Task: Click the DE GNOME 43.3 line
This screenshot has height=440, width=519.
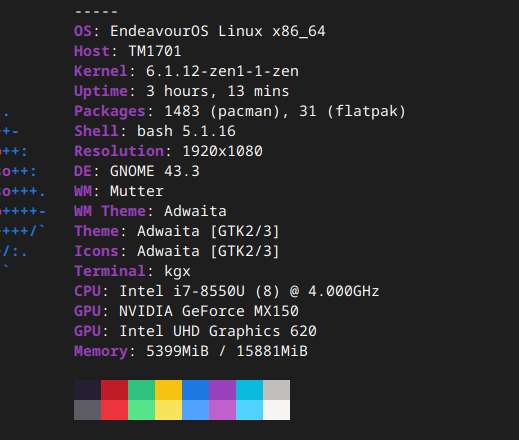Action: (137, 171)
